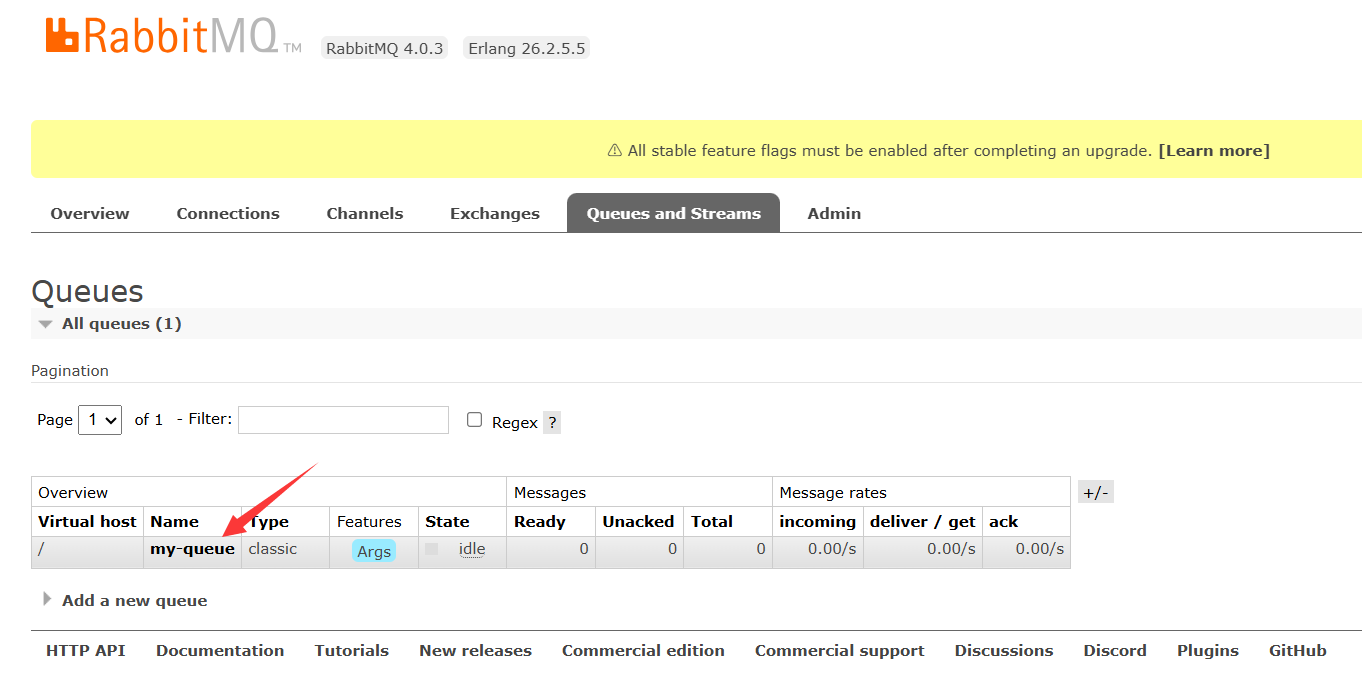Visit the Commercial edition link
Screen dimensions: 1362x696
pos(643,650)
